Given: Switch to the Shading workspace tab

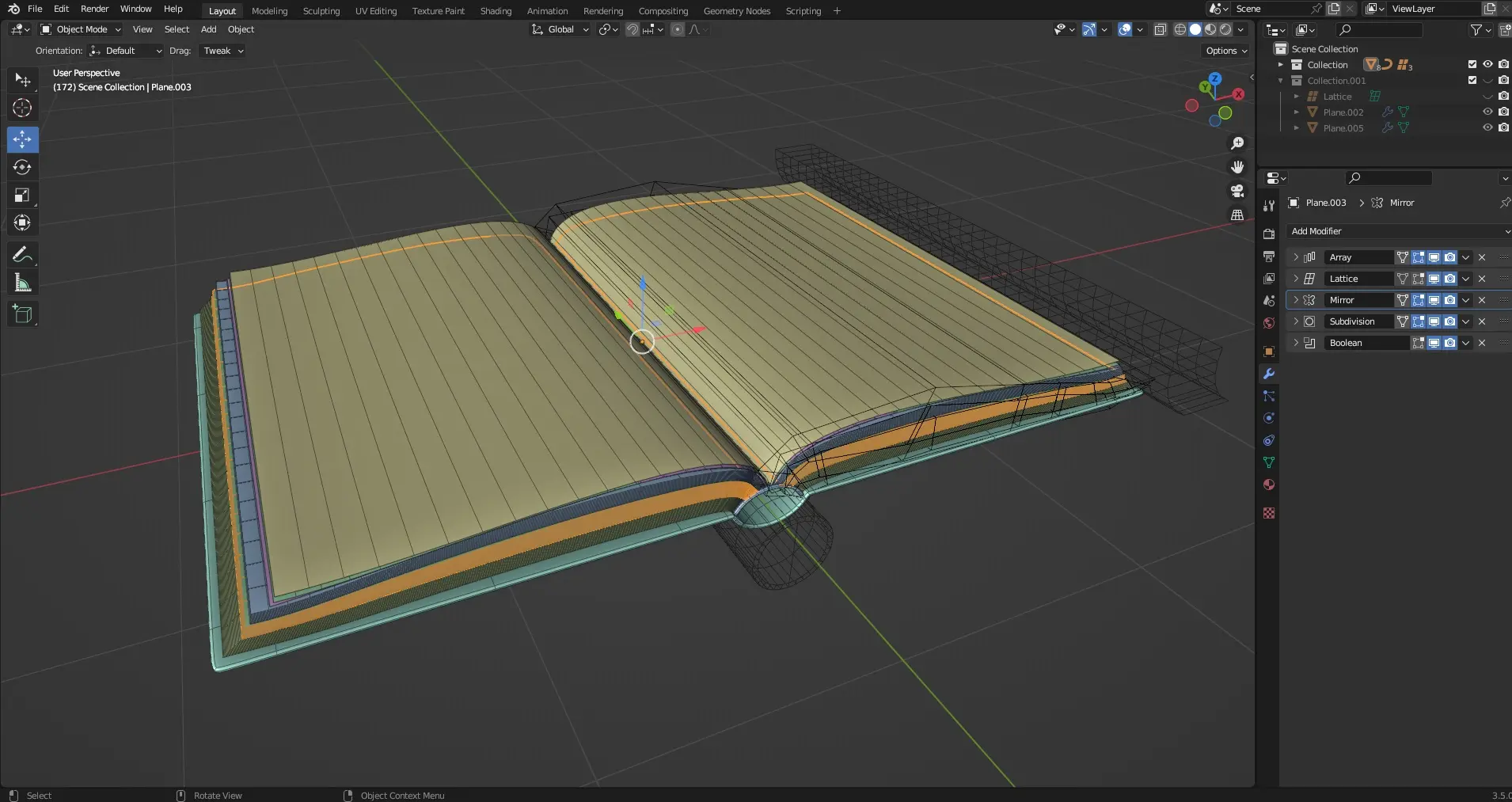Looking at the screenshot, I should [x=496, y=11].
